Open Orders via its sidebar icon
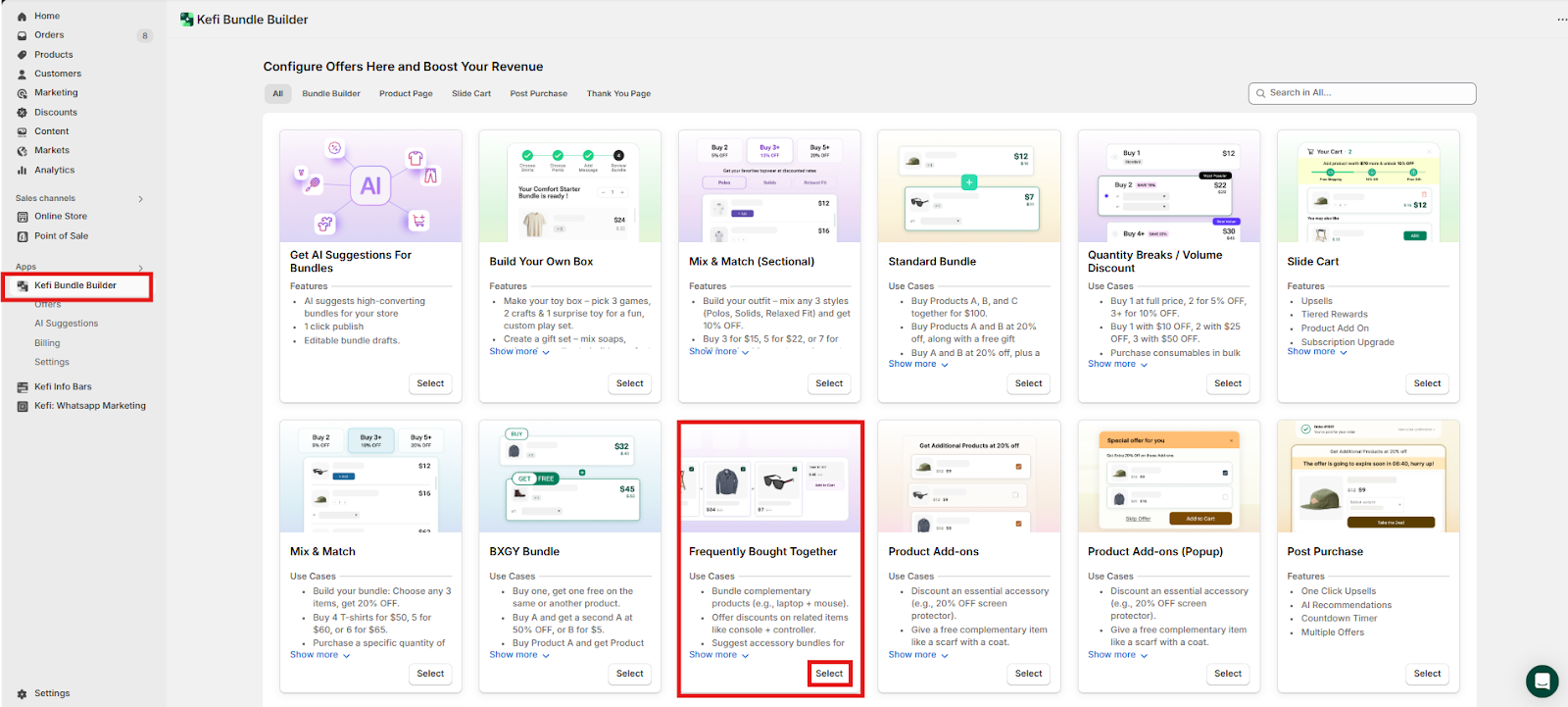The height and width of the screenshot is (707, 1568). coord(22,35)
